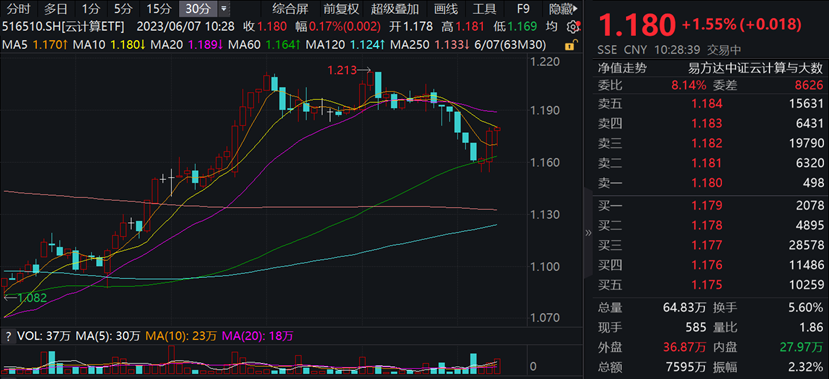Image resolution: width=829 pixels, height=379 pixels.
Task: Select the 15分 period tab
Action: [159, 8]
